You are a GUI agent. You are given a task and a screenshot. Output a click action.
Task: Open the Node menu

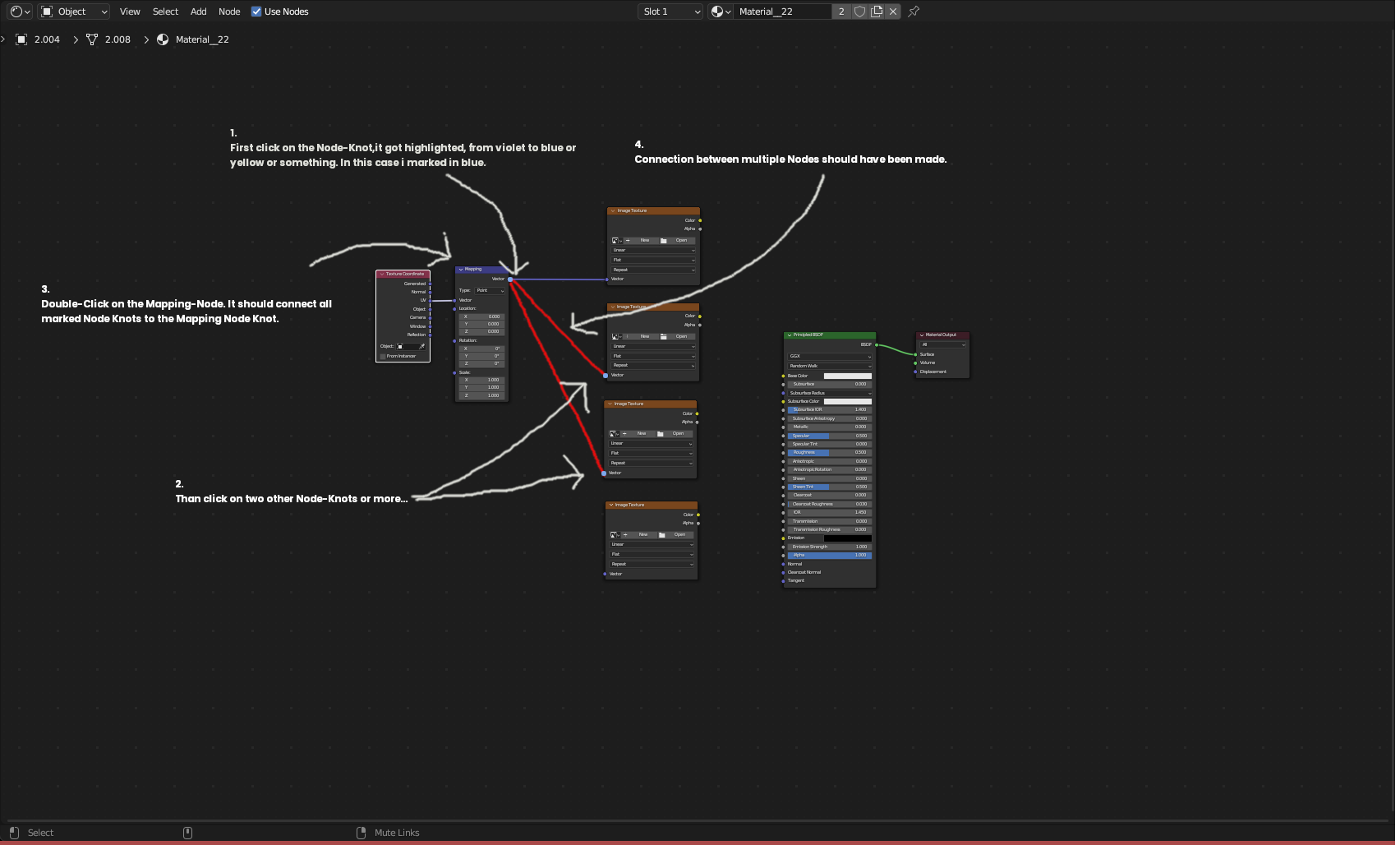(229, 12)
